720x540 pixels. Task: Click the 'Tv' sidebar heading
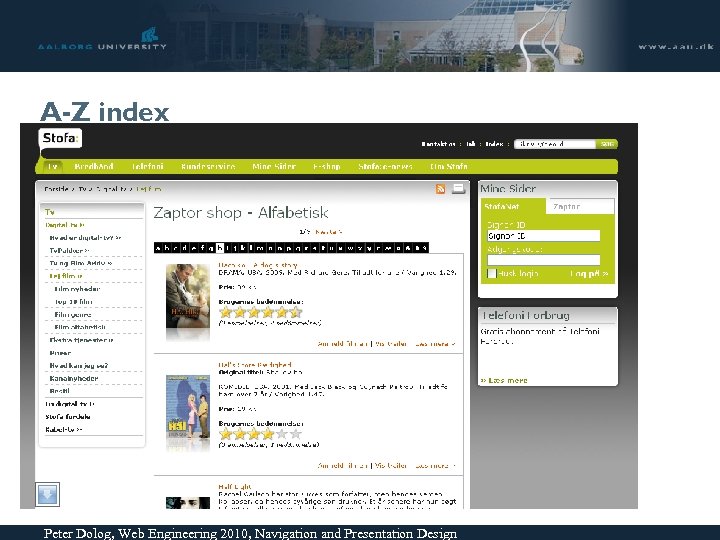50,212
